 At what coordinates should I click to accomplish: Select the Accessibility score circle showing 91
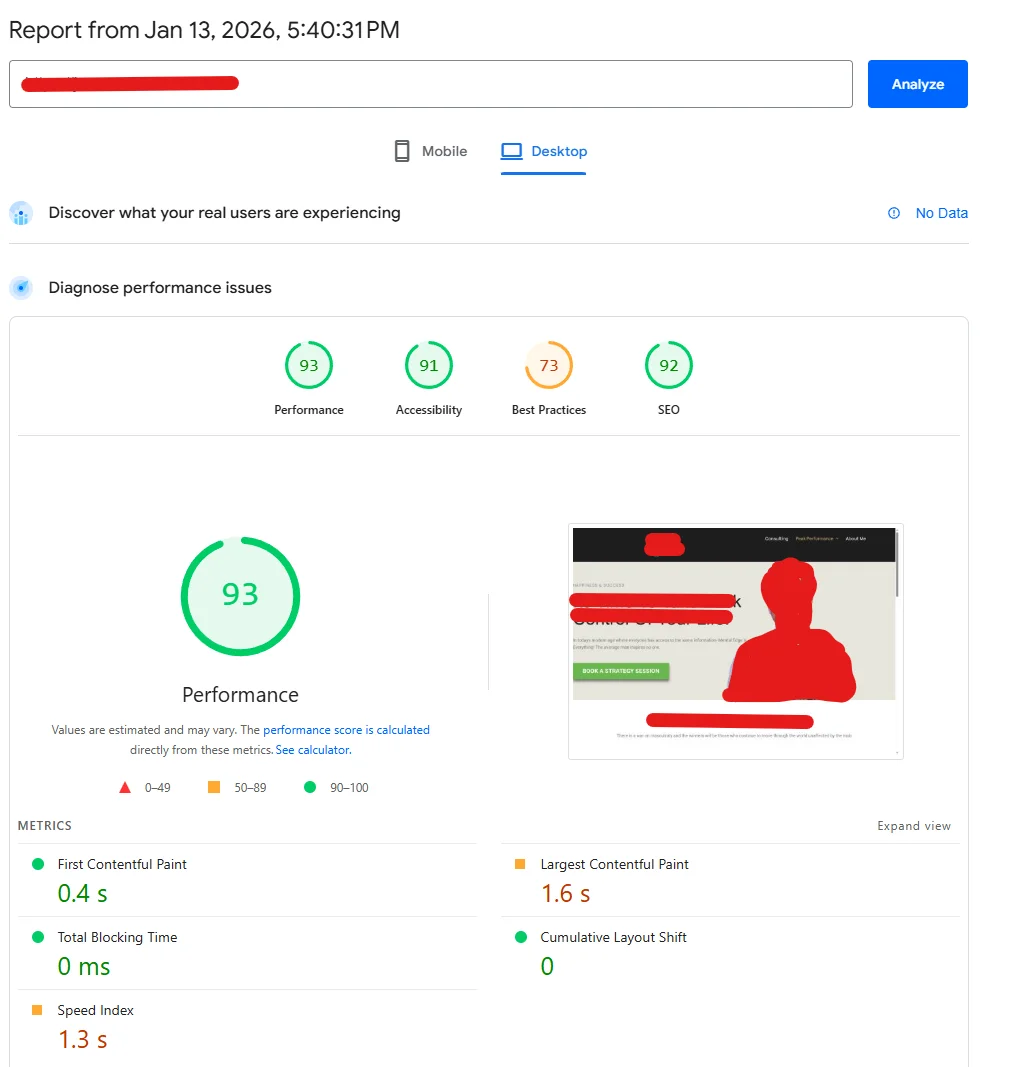click(x=428, y=365)
